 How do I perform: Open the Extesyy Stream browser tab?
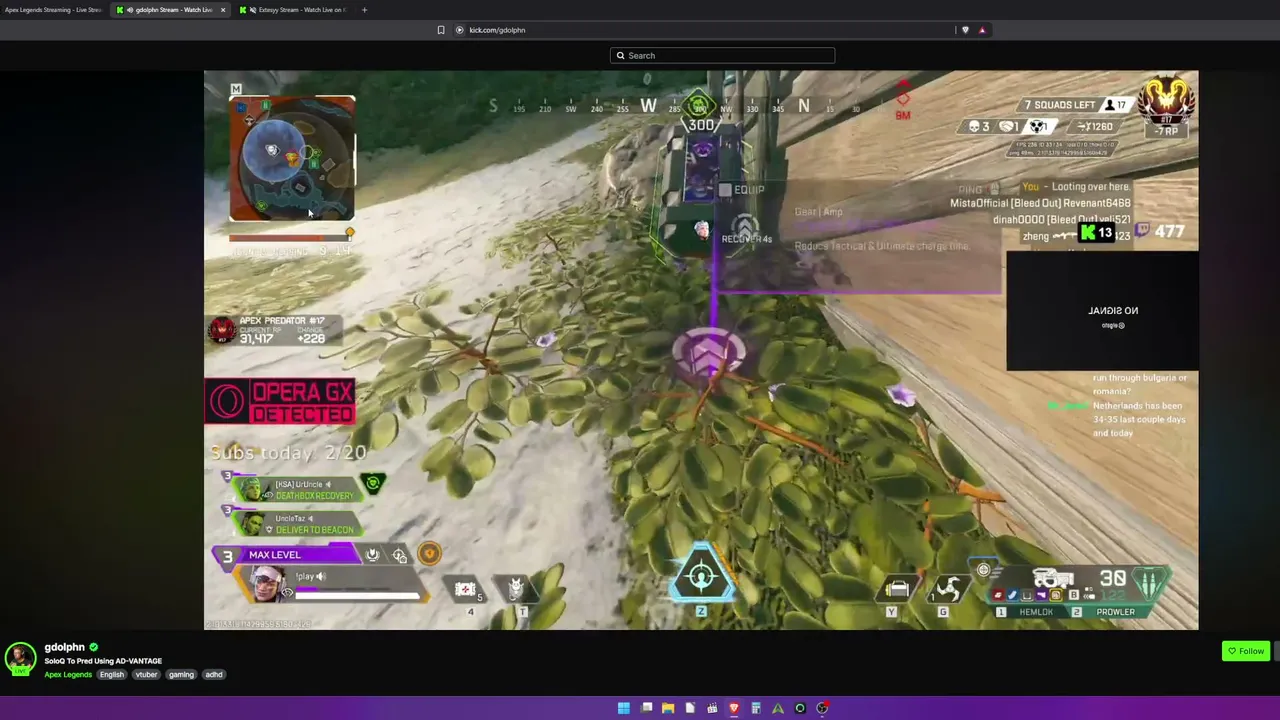(293, 10)
